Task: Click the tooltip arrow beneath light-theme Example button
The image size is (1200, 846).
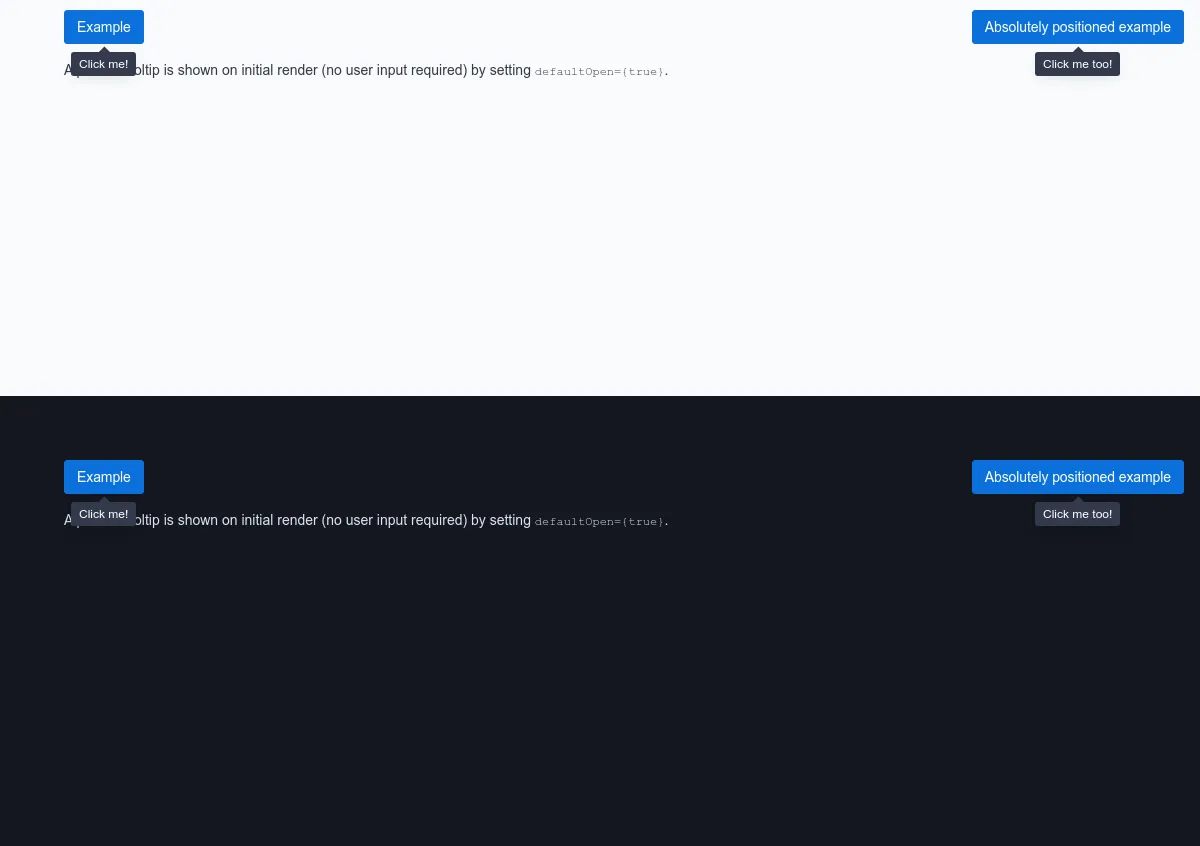Action: click(104, 49)
